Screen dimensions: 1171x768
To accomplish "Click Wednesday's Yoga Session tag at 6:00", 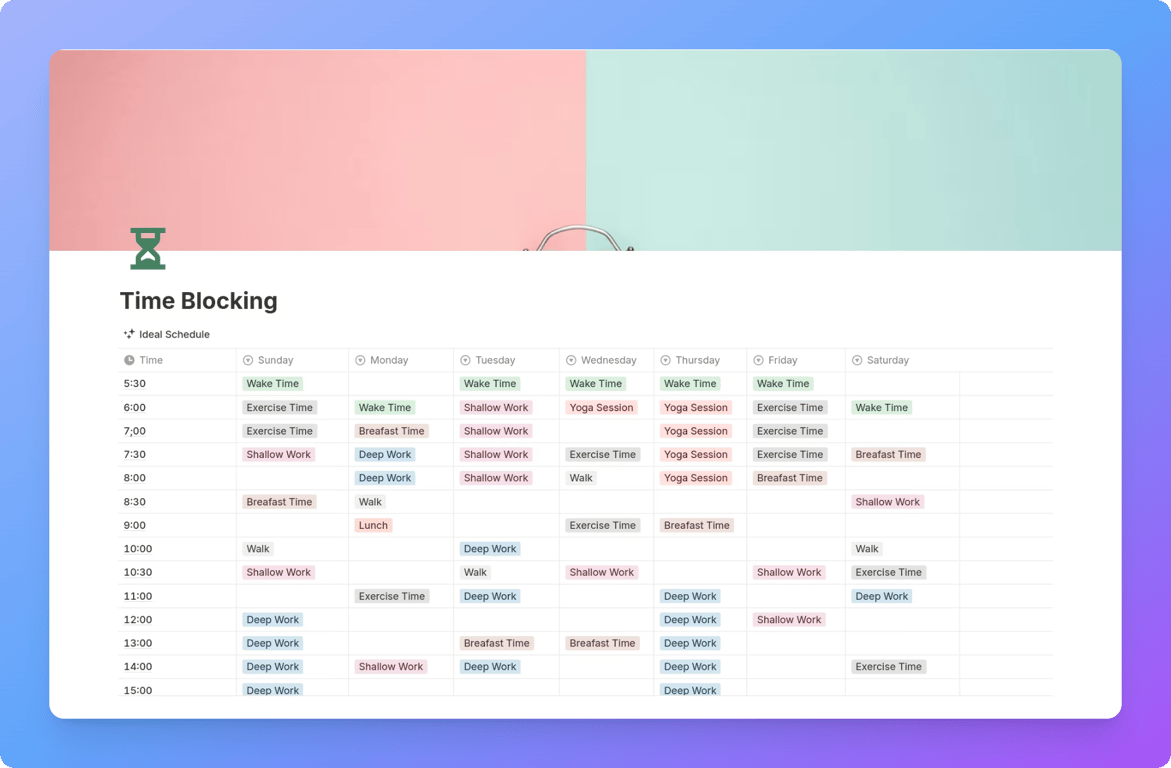I will [601, 407].
